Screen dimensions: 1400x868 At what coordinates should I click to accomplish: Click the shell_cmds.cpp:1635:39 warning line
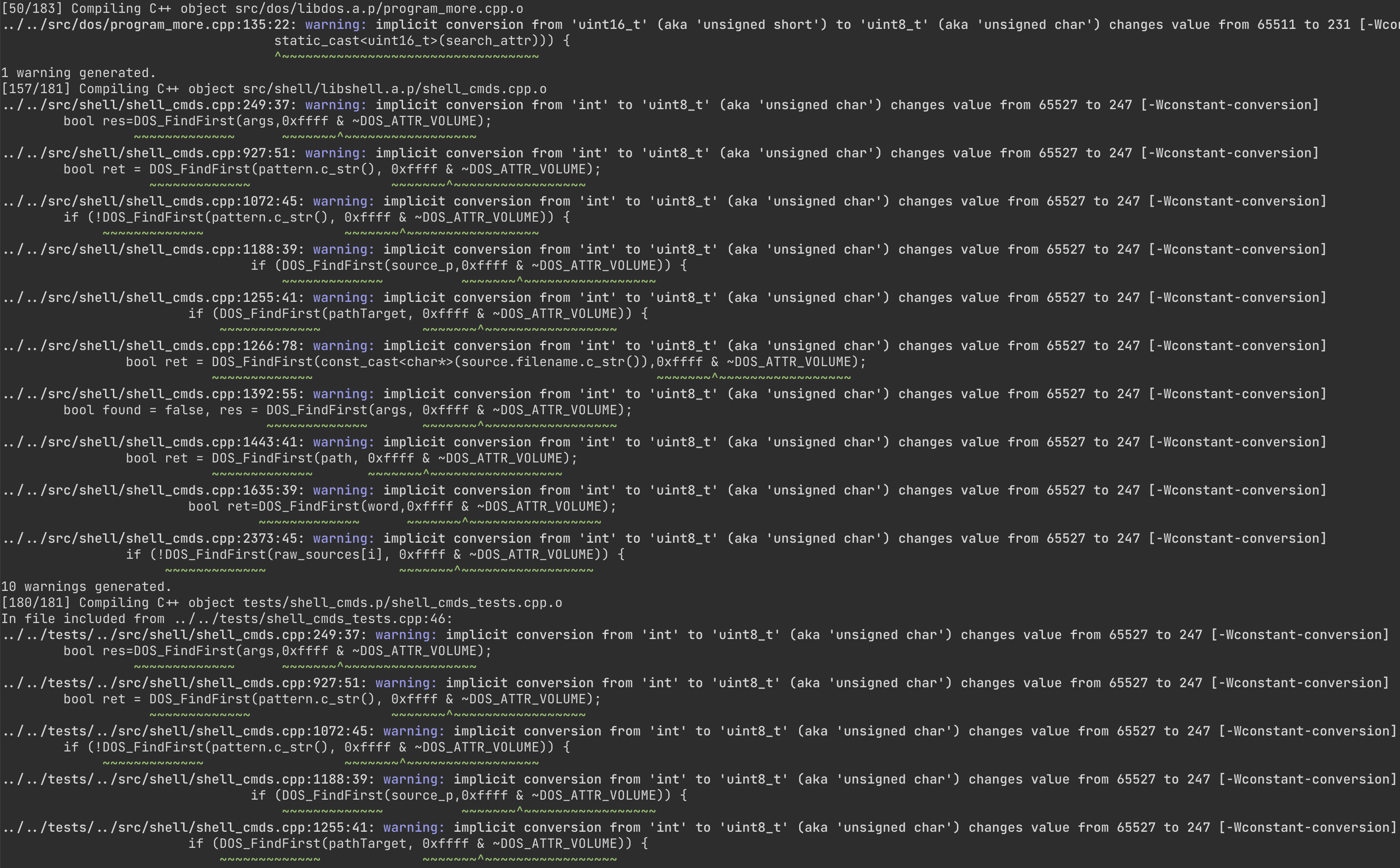point(664,491)
